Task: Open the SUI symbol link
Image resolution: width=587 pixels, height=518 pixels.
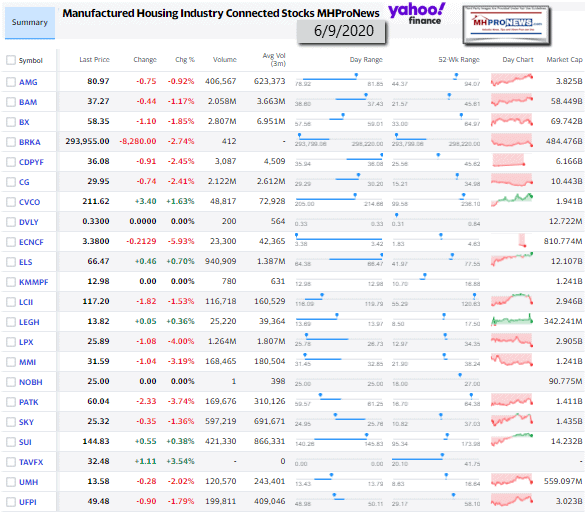Action: click(25, 442)
